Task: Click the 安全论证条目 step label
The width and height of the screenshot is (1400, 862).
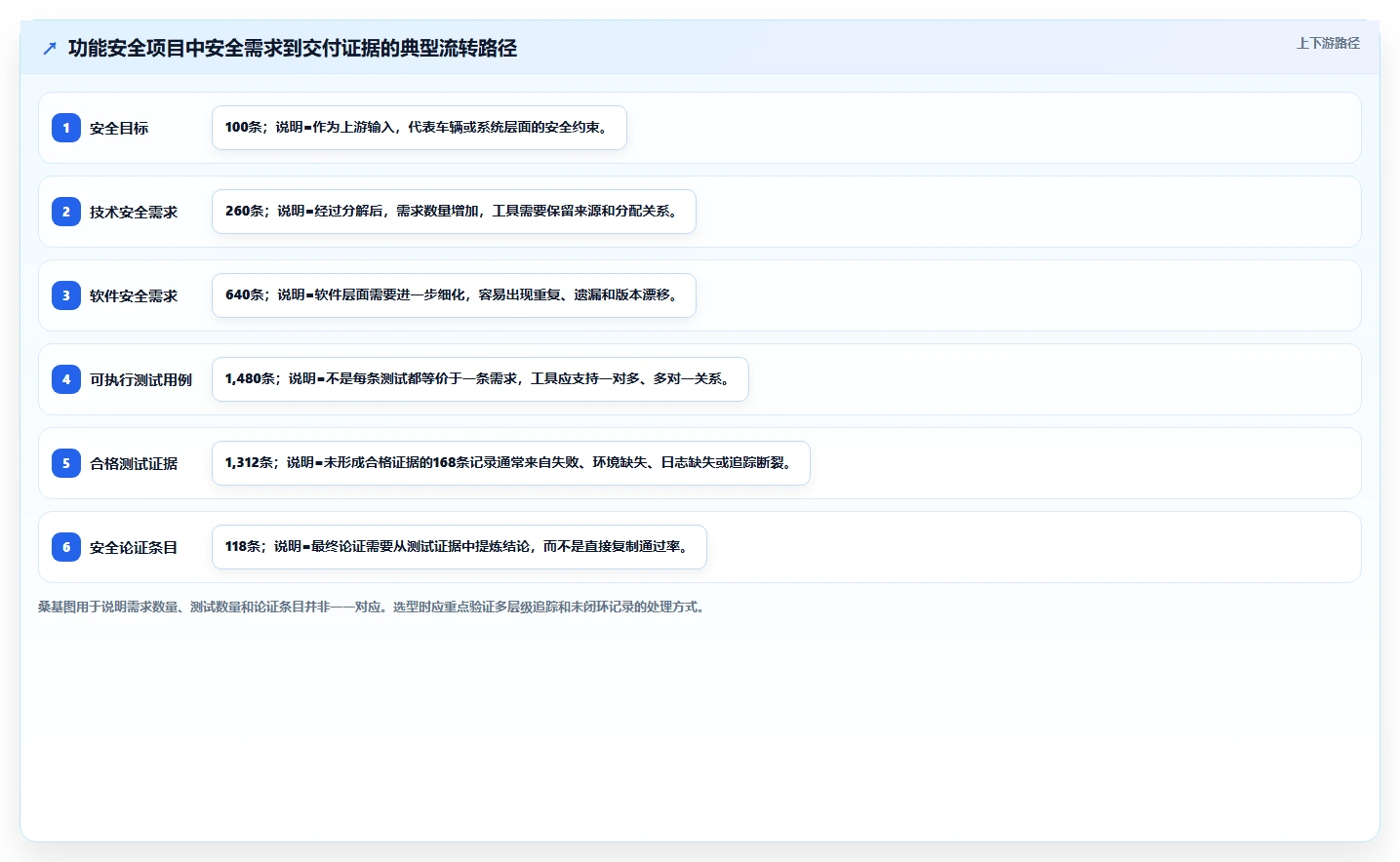Action: (x=134, y=547)
